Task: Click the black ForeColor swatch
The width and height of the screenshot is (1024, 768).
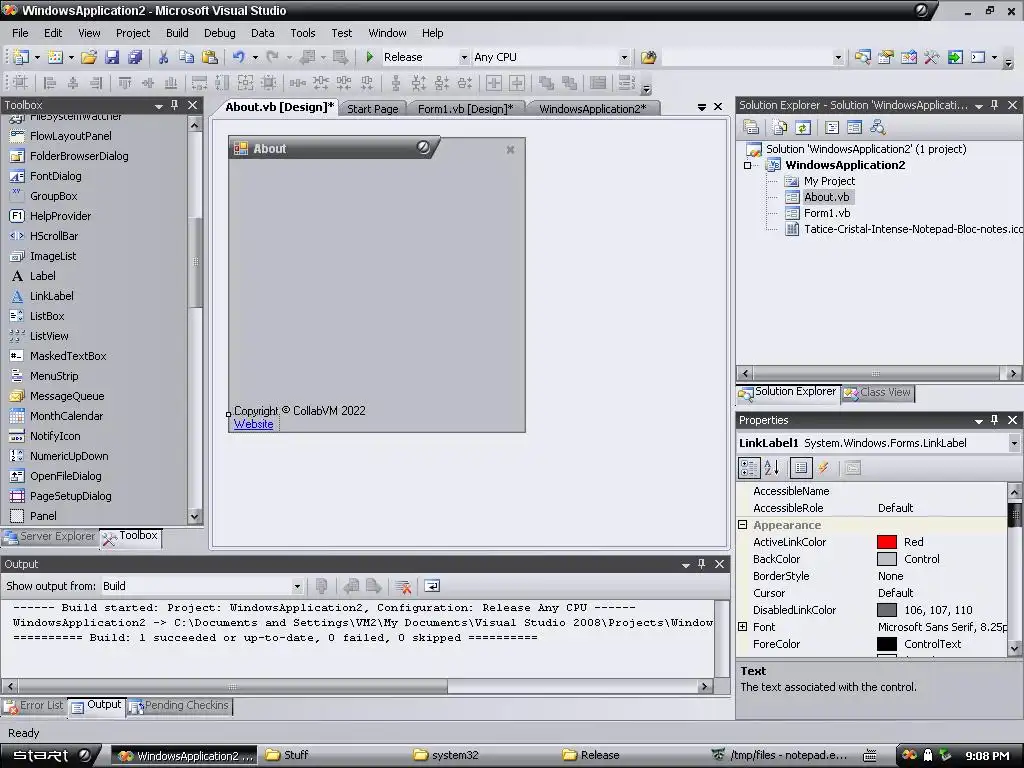Action: tap(886, 644)
